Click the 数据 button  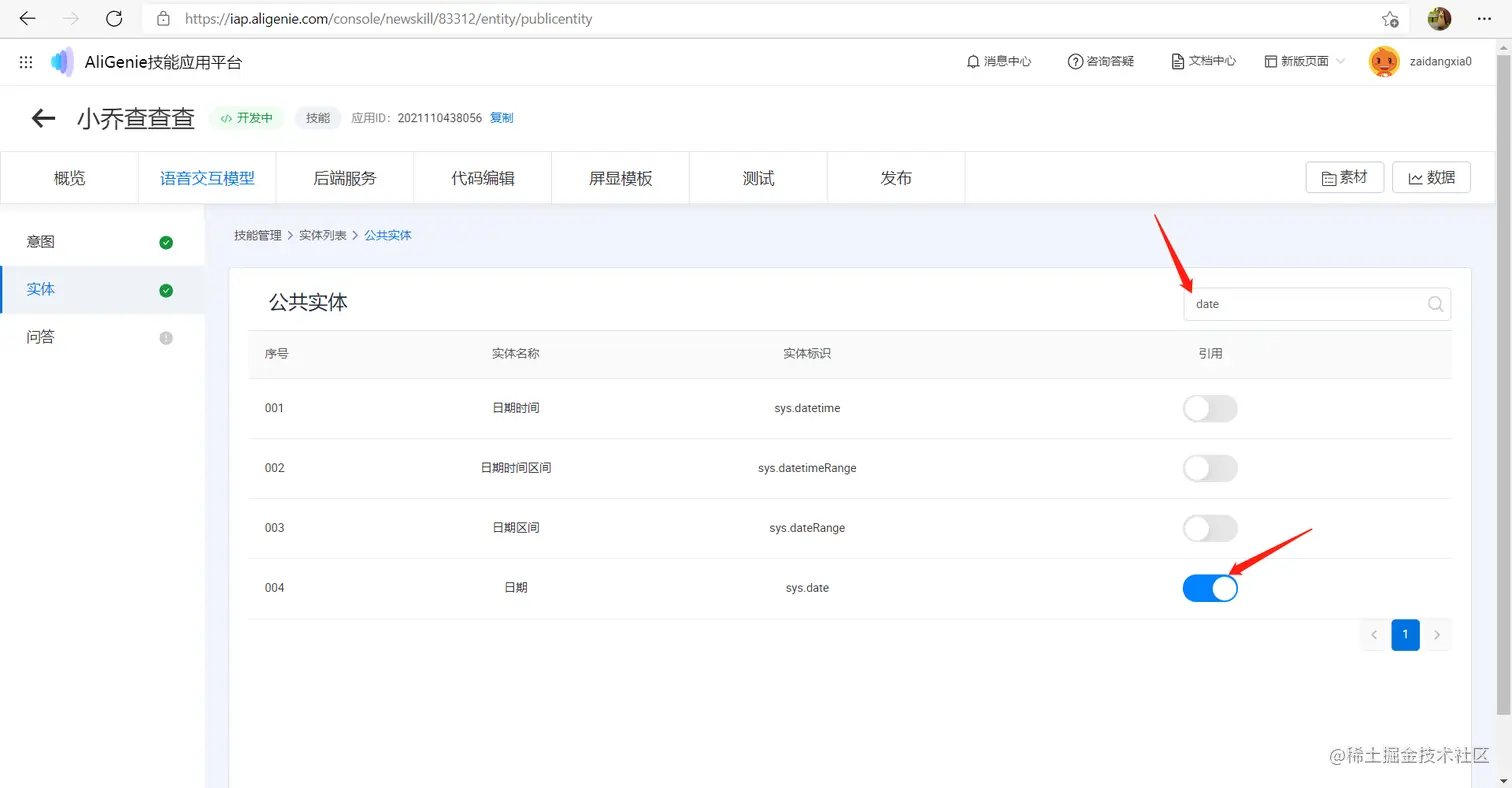(1431, 177)
